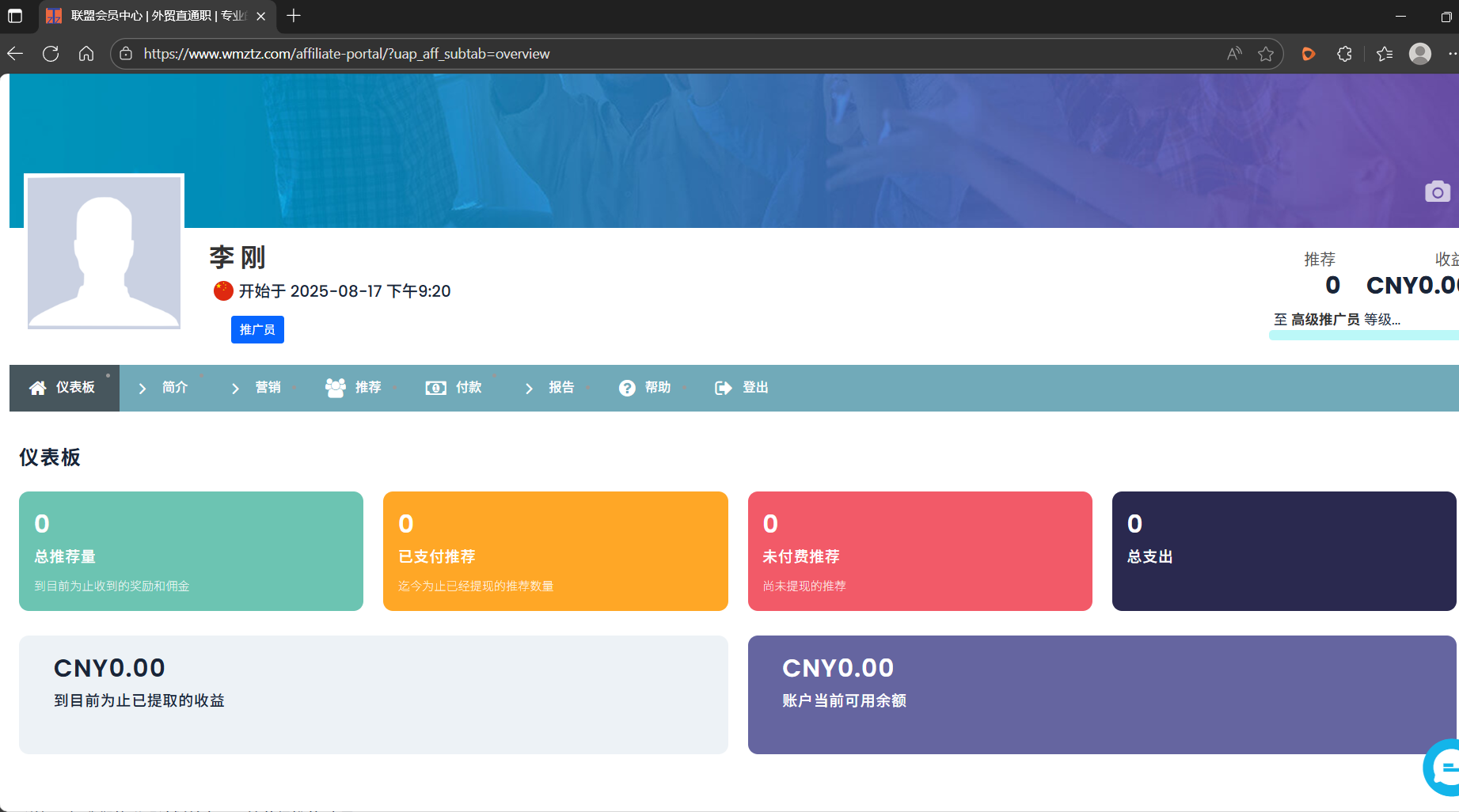Click the profile avatar placeholder image
This screenshot has width=1459, height=812.
click(x=104, y=252)
